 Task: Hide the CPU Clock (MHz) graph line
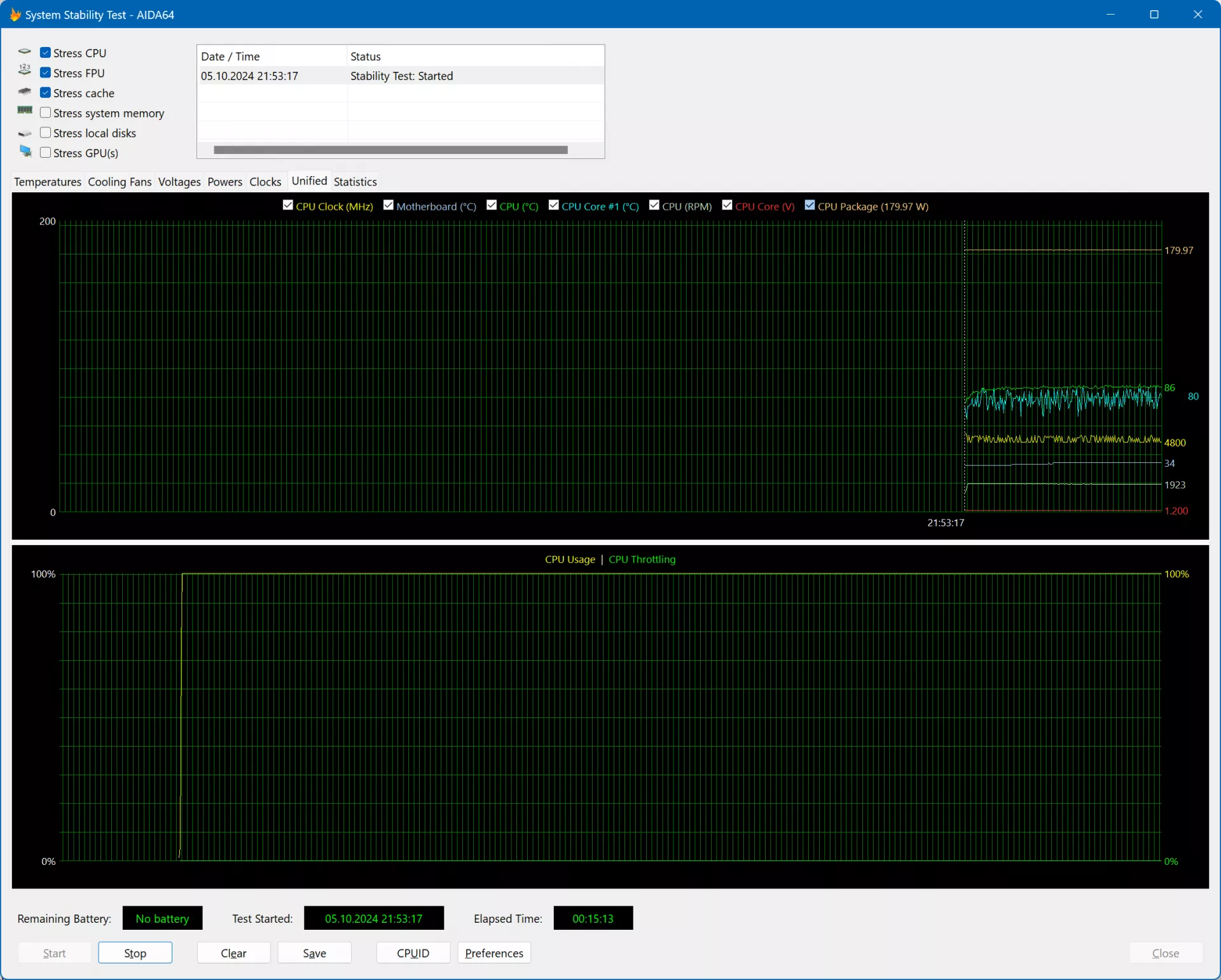tap(288, 205)
